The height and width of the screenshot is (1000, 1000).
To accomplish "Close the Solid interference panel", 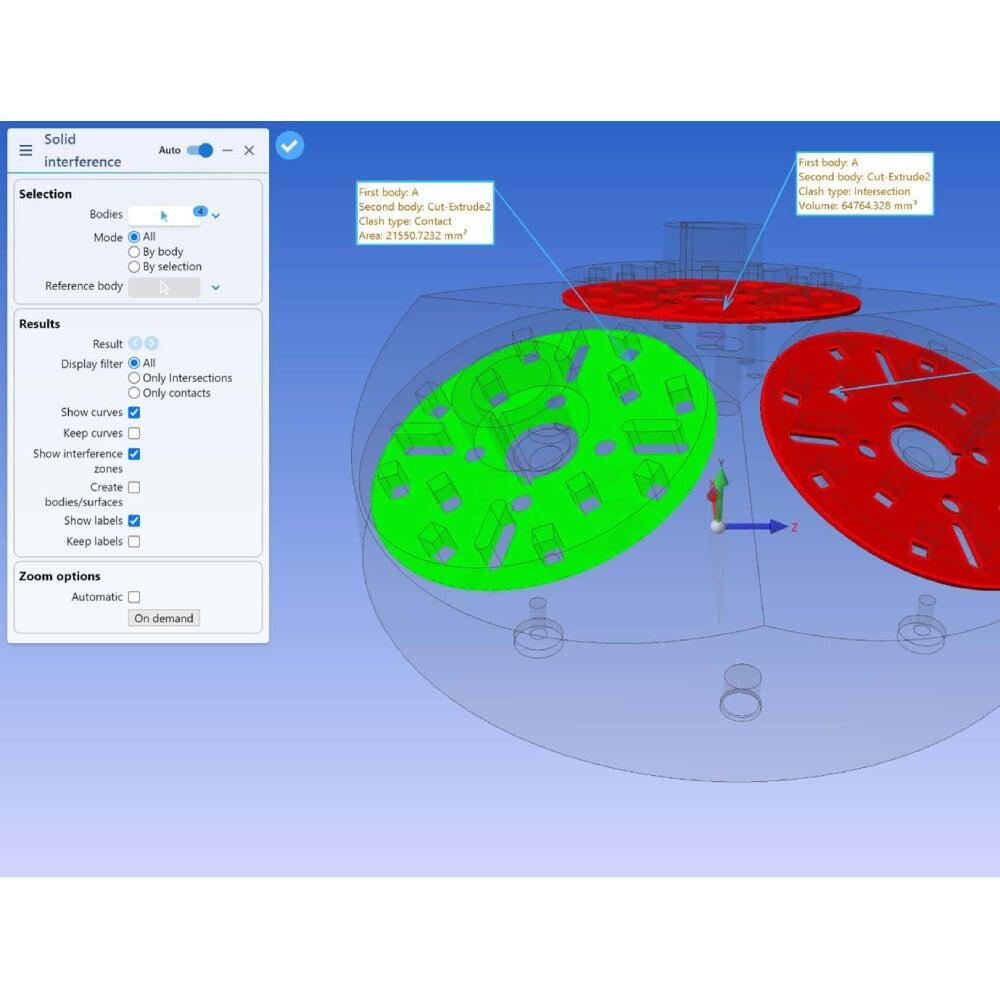I will pyautogui.click(x=249, y=151).
